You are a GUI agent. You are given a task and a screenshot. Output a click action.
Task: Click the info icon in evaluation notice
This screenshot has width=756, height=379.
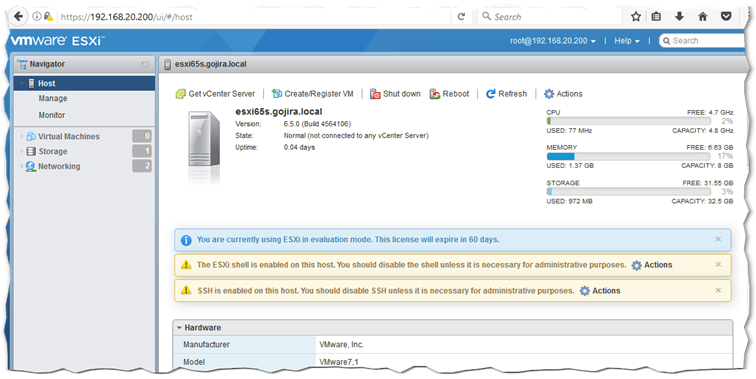point(186,240)
